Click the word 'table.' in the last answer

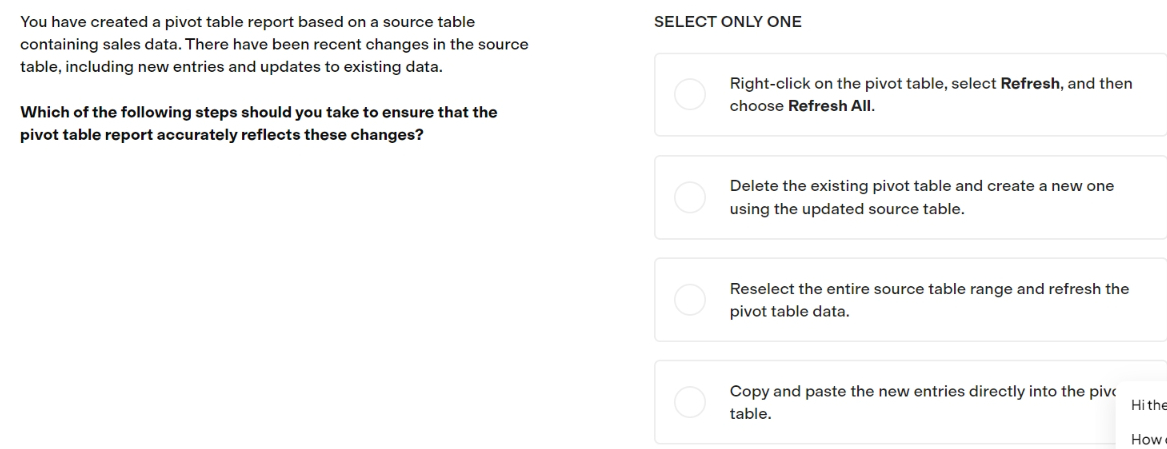tap(750, 414)
